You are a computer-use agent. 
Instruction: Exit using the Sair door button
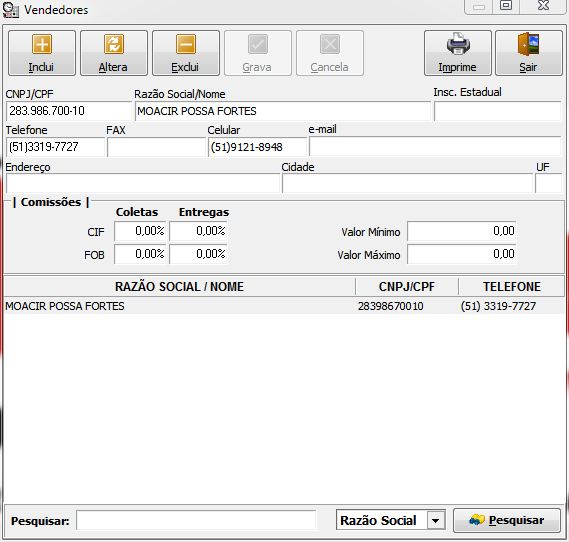coord(529,53)
